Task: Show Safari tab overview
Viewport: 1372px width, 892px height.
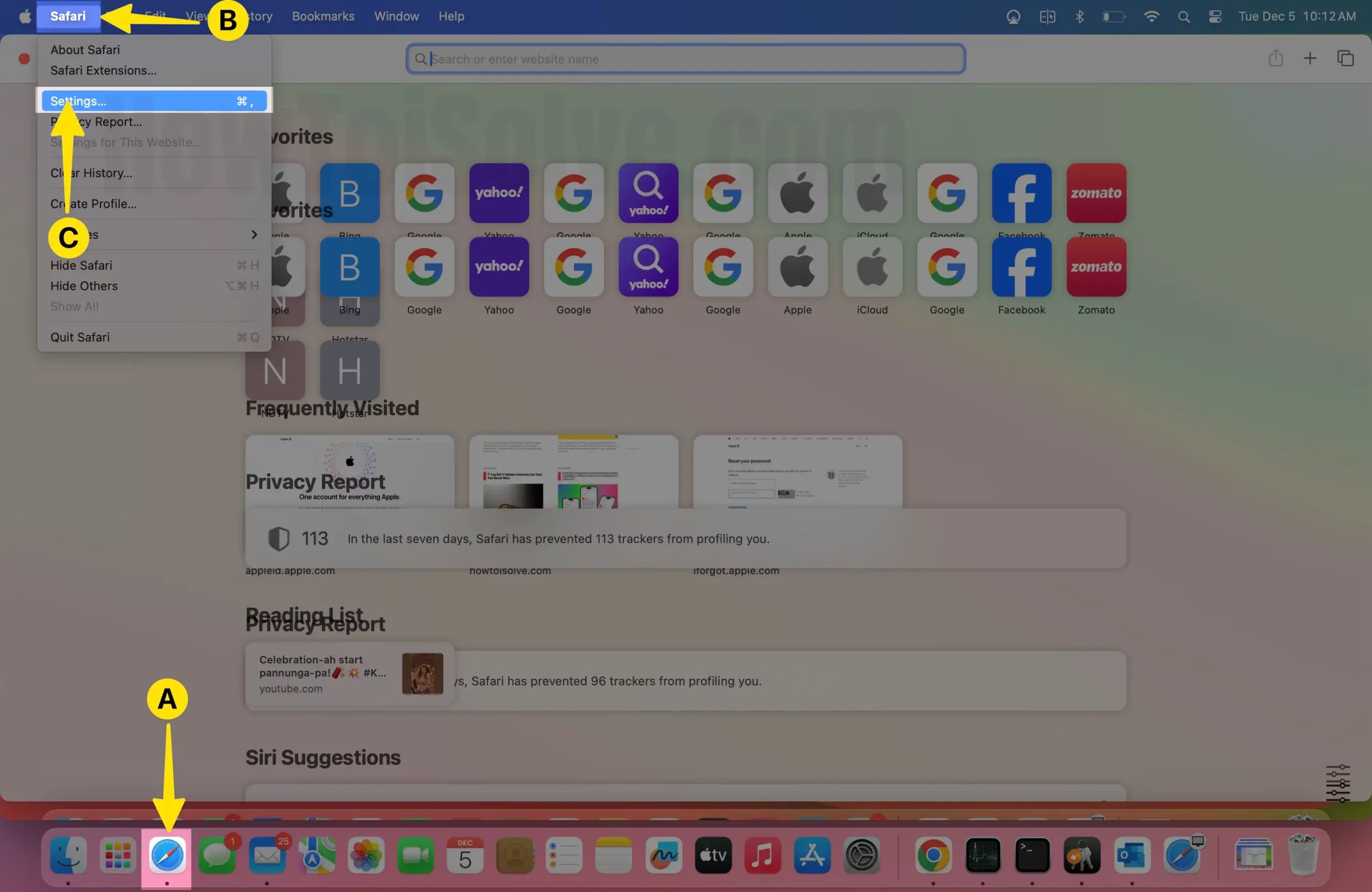Action: (x=1346, y=58)
